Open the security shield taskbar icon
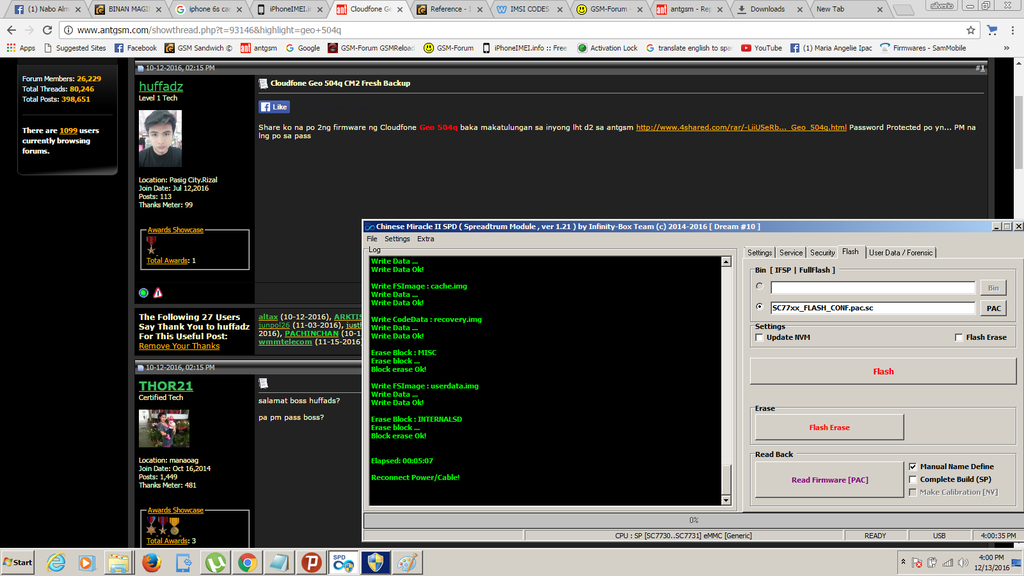 tap(375, 562)
